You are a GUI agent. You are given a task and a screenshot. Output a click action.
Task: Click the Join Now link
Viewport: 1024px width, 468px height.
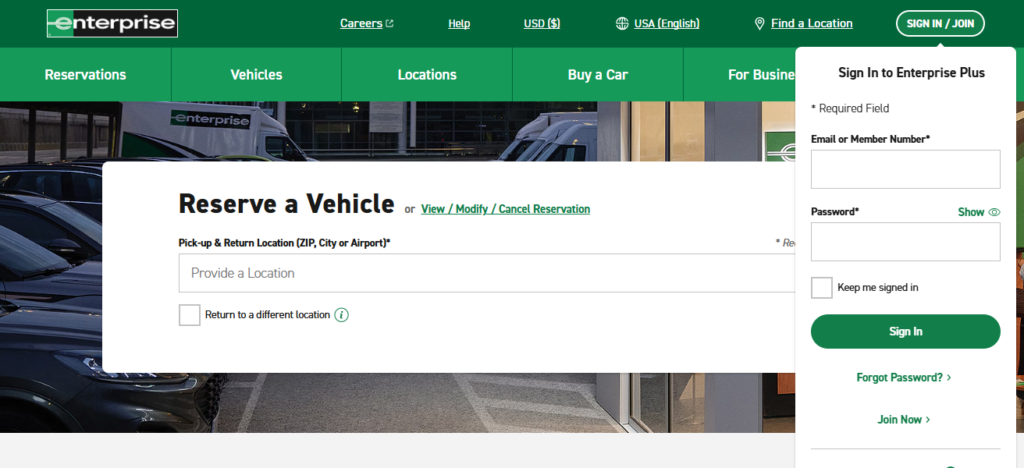[904, 420]
